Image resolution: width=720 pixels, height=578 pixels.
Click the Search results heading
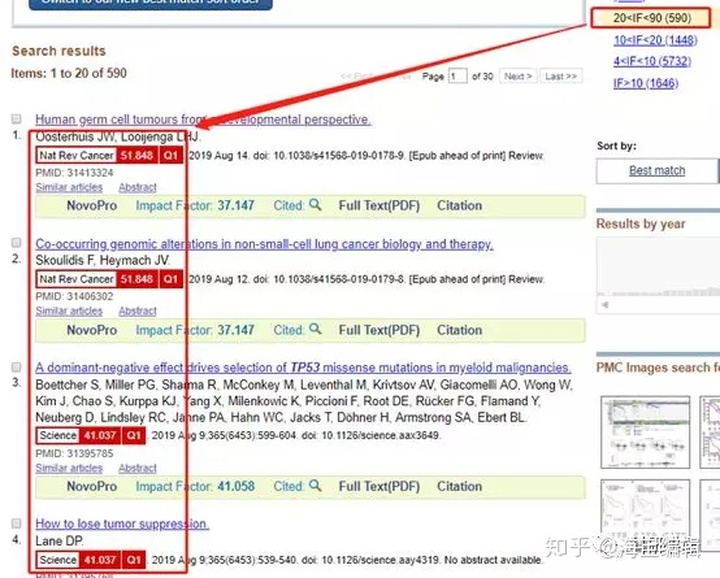point(59,51)
